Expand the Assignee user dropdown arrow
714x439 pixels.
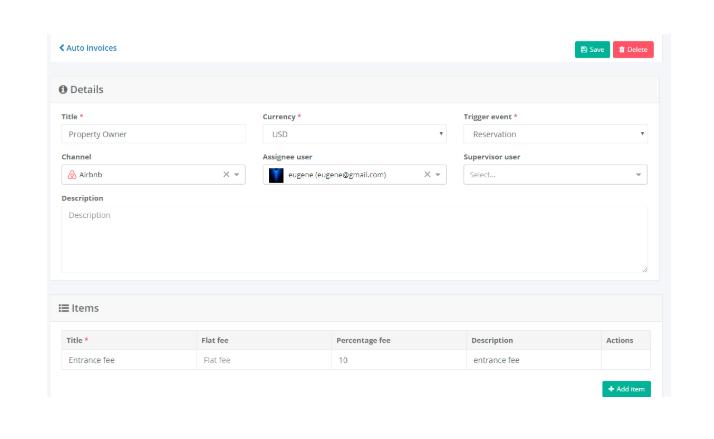tap(438, 174)
